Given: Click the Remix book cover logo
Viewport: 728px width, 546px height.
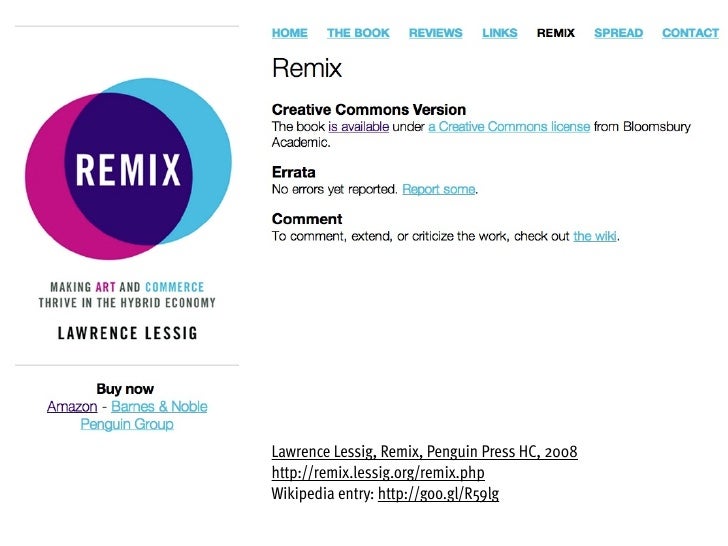Looking at the screenshot, I should point(128,169).
